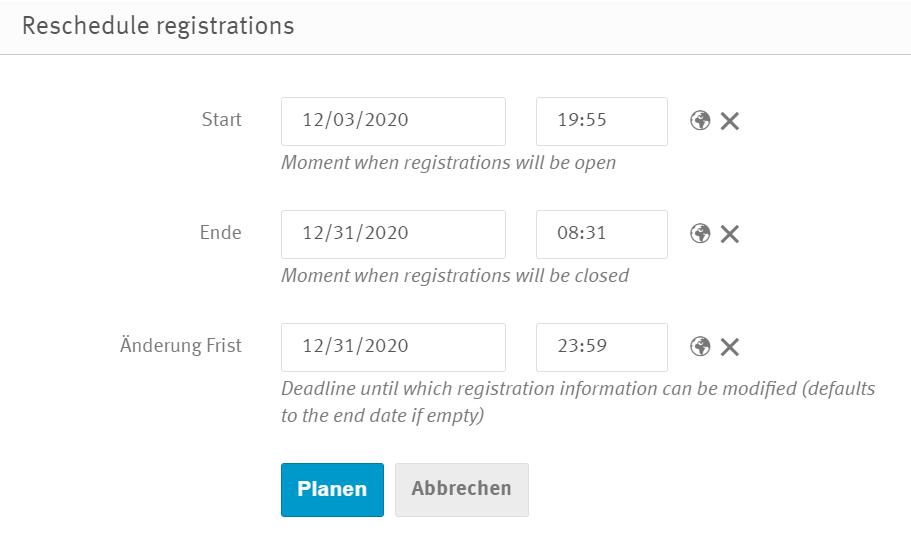911x539 pixels.
Task: Clear the Änderung Frist date with X
Action: pos(730,348)
